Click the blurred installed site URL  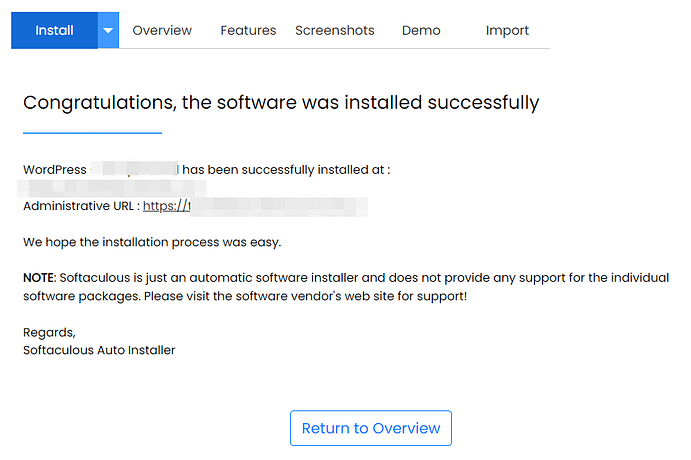click(112, 188)
